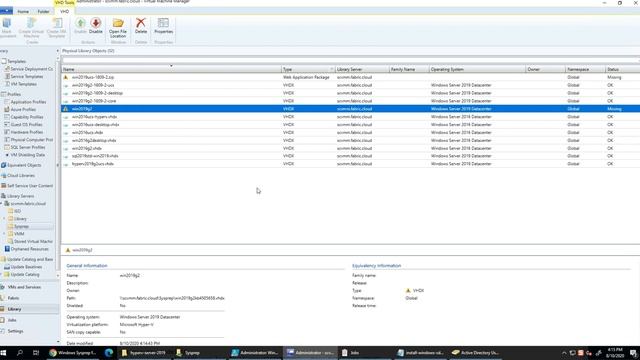Select win2019g2-1809-2-desktop row
This screenshot has width=640, height=360.
pyautogui.click(x=351, y=93)
